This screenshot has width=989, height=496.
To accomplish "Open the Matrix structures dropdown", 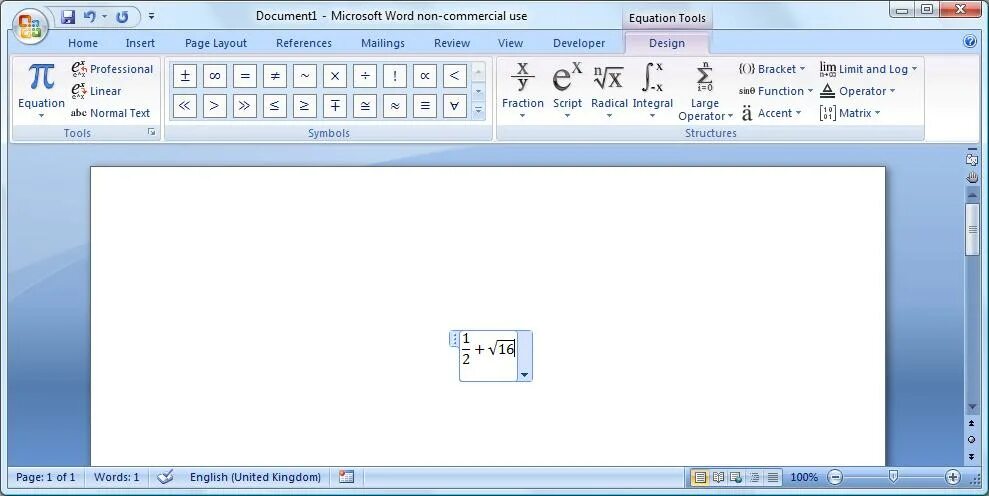I will point(850,113).
